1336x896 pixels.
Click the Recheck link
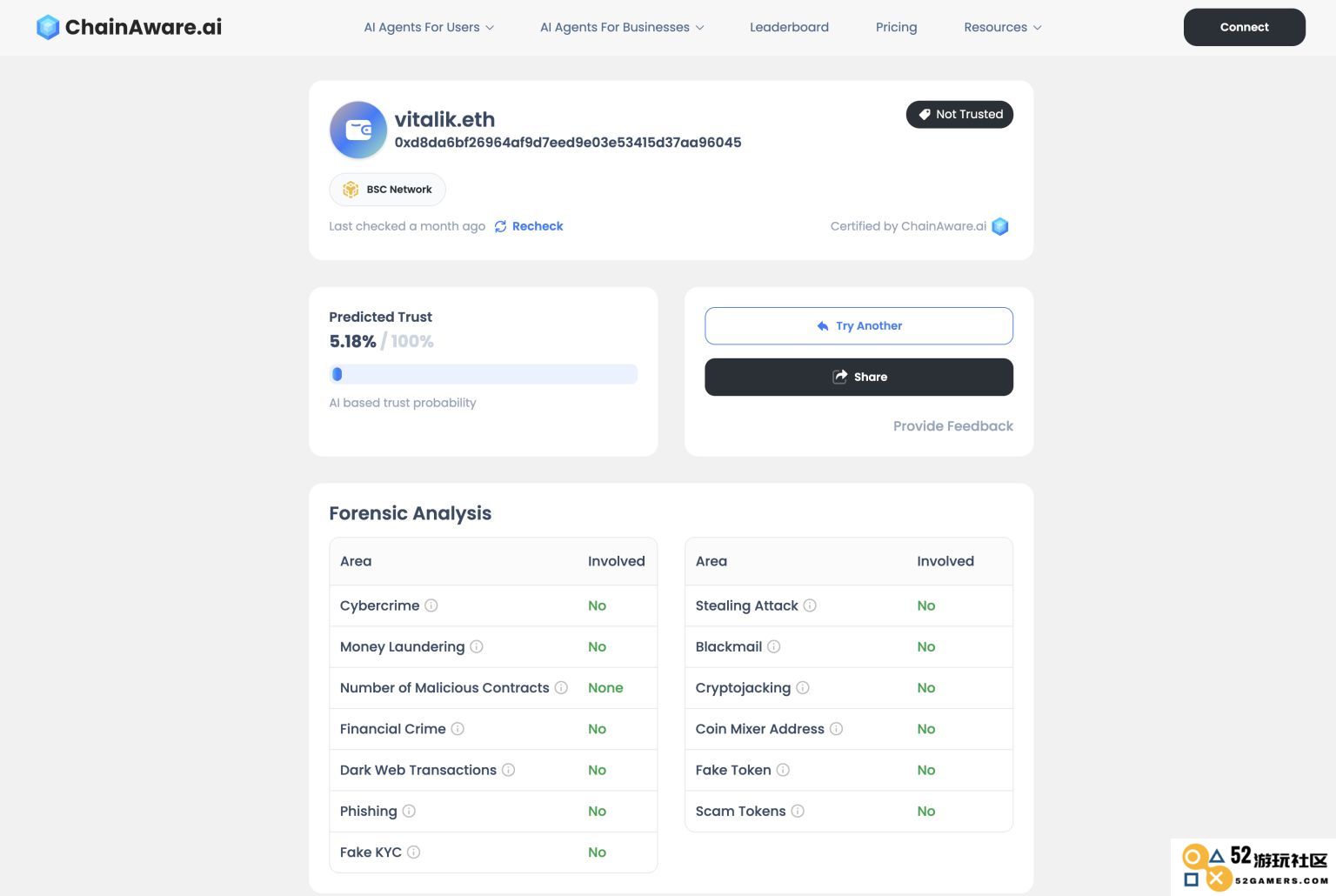click(538, 226)
